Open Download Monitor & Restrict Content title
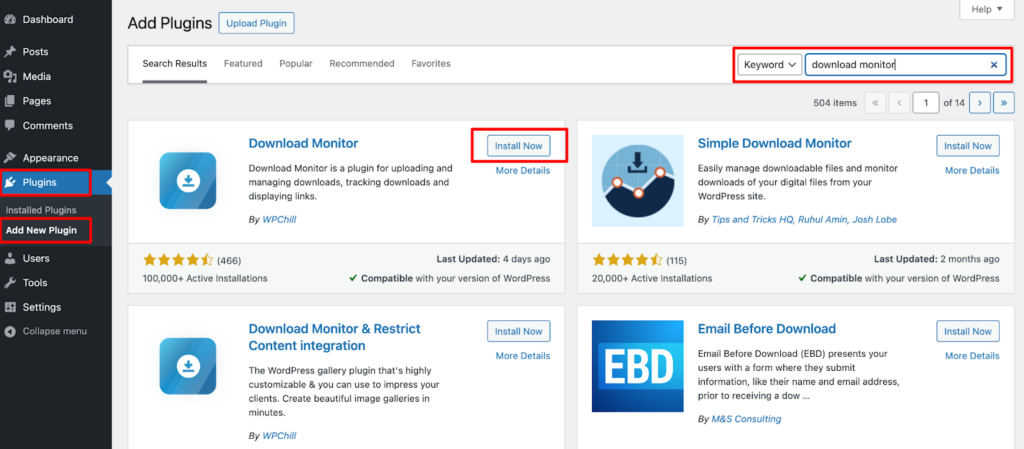This screenshot has width=1024, height=449. (x=334, y=337)
